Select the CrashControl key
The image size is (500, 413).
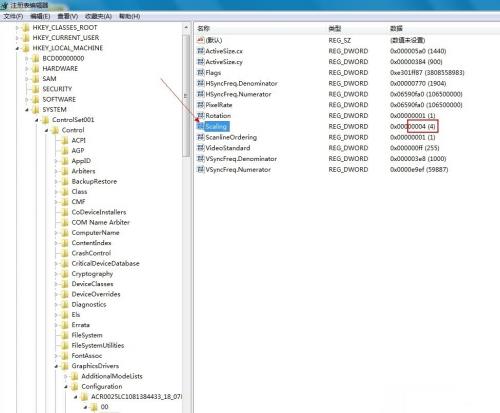tap(91, 253)
